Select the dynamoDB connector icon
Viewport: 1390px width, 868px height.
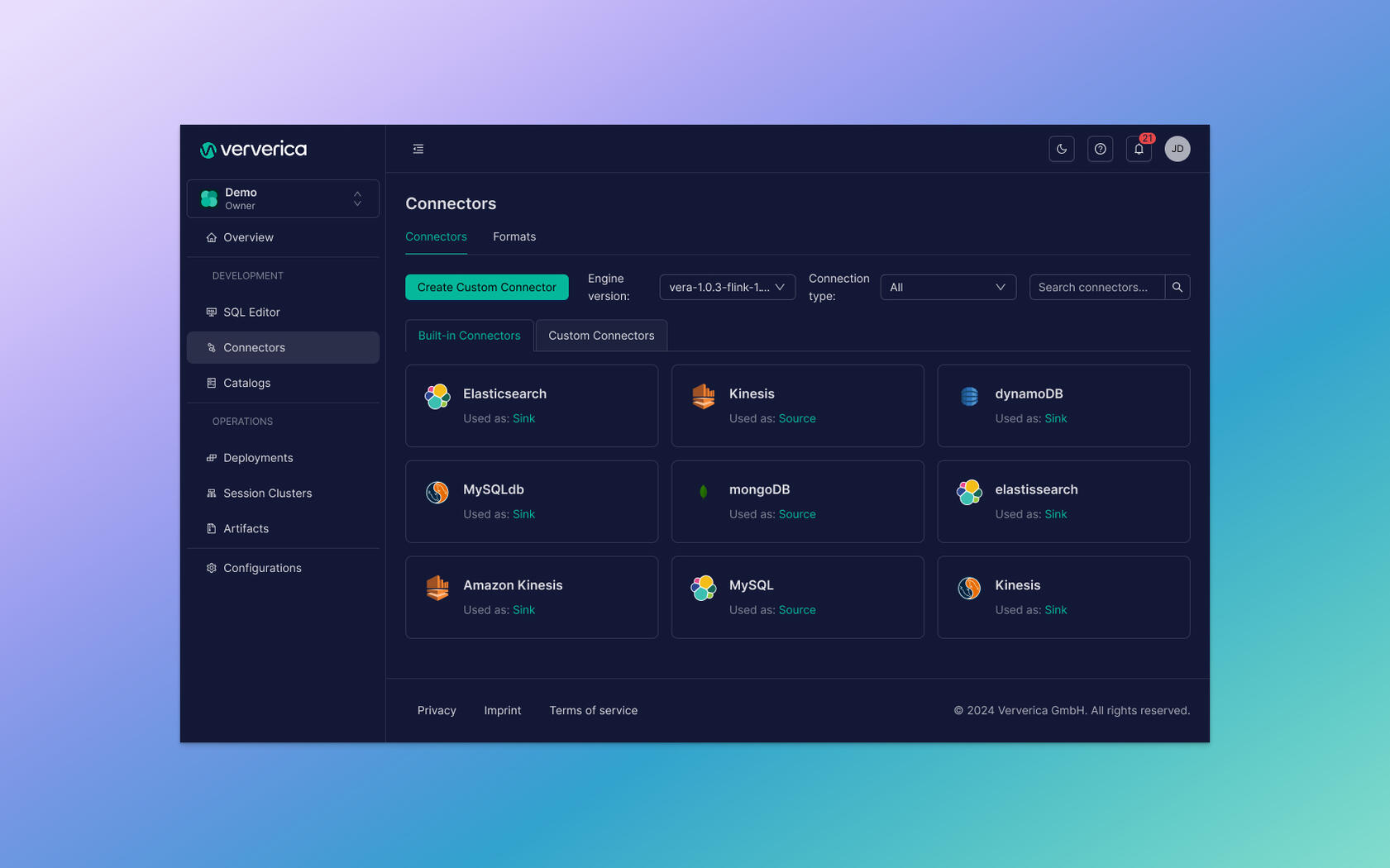coord(969,397)
